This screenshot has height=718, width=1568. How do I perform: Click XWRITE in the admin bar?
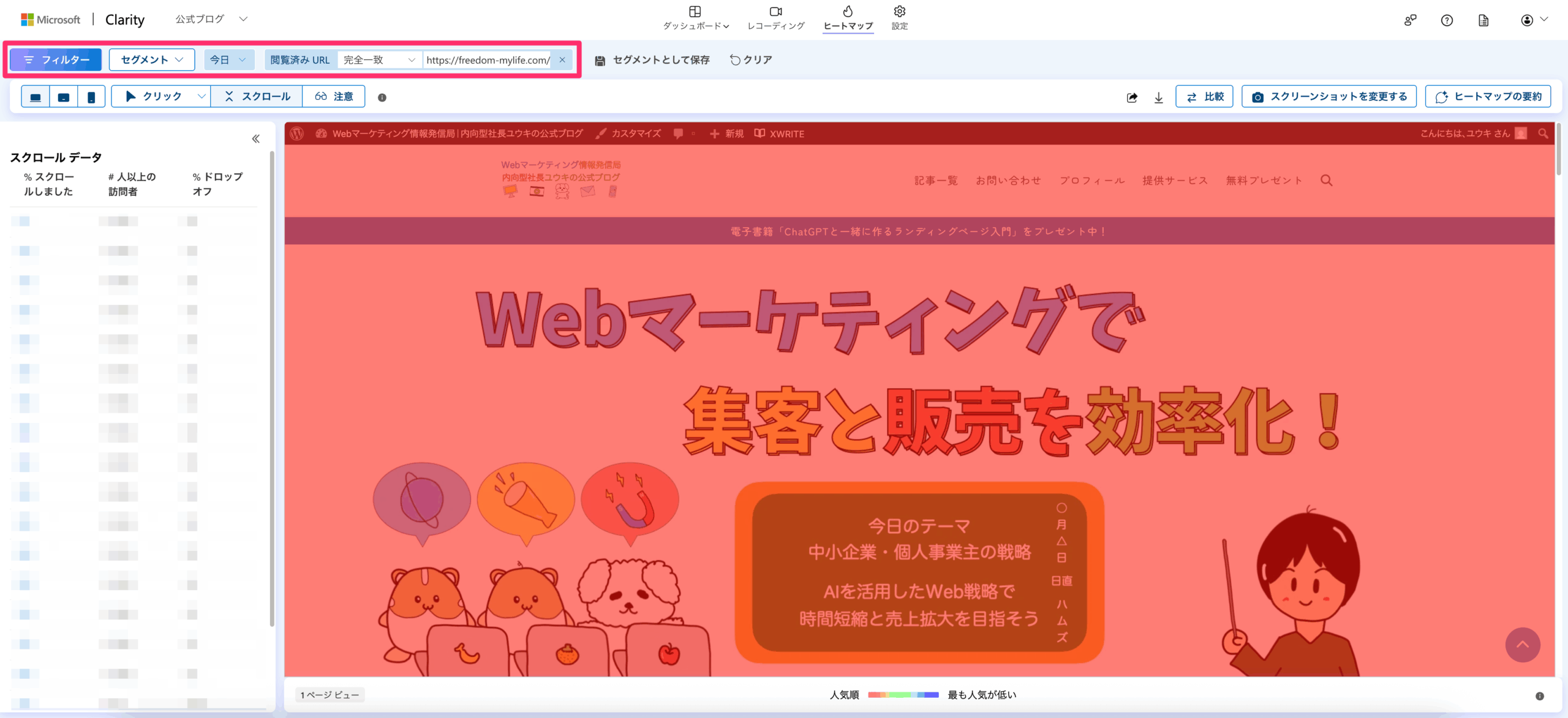coord(779,133)
